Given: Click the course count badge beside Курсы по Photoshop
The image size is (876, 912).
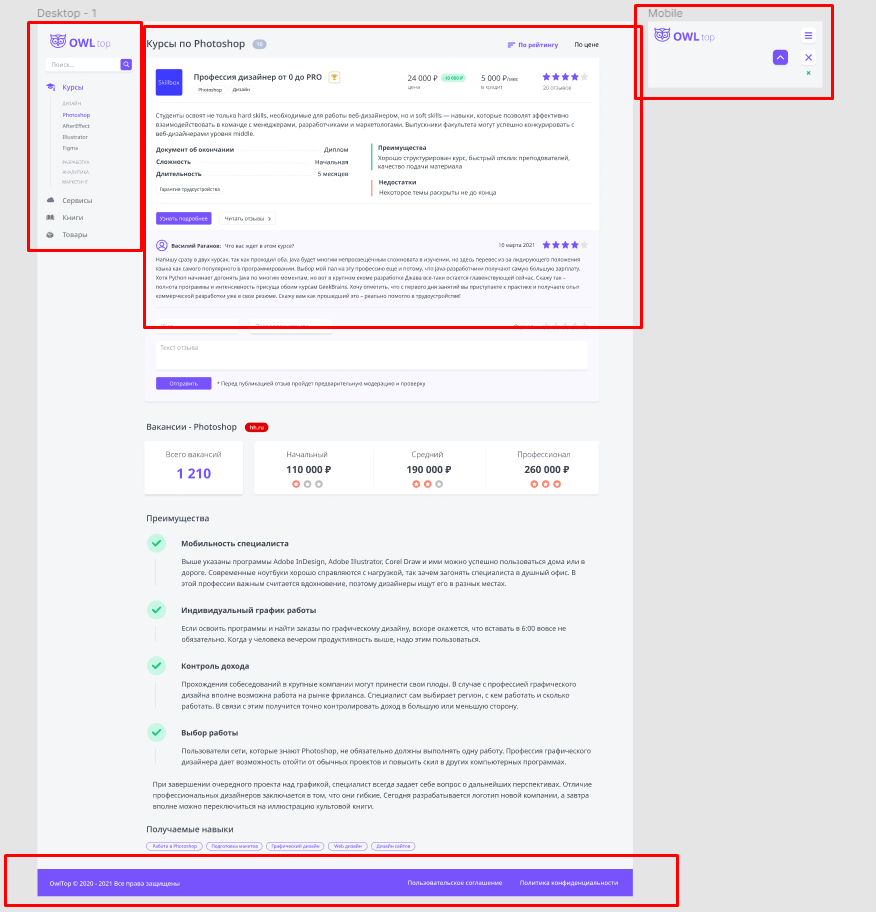Looking at the screenshot, I should click(259, 44).
